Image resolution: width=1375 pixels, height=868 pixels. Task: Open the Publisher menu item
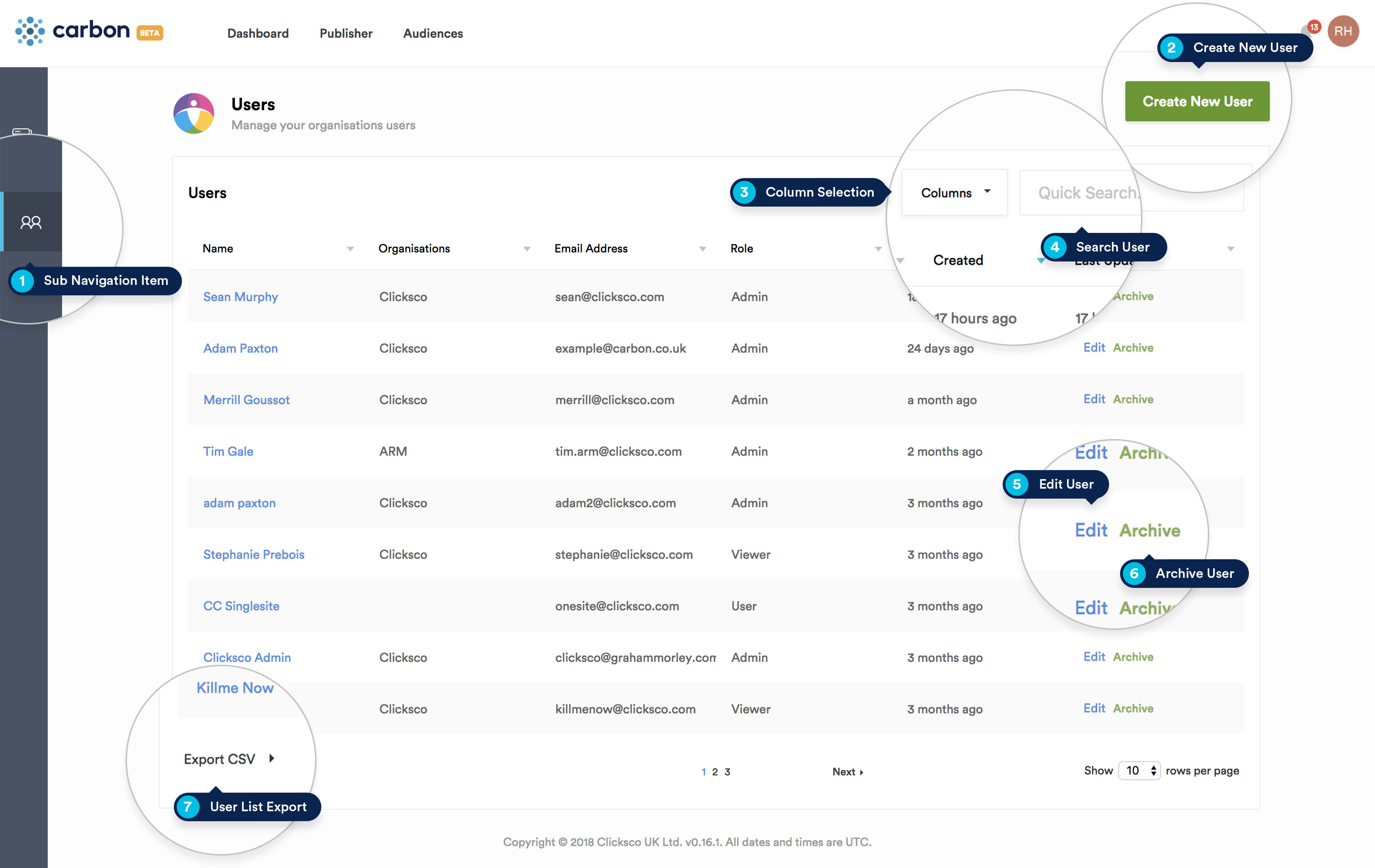(346, 33)
